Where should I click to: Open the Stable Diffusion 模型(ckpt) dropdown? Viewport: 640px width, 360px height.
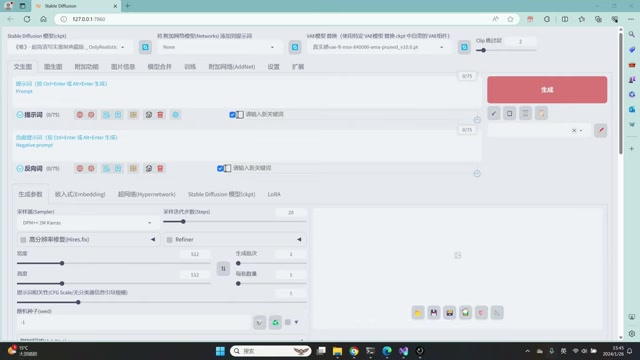point(70,47)
